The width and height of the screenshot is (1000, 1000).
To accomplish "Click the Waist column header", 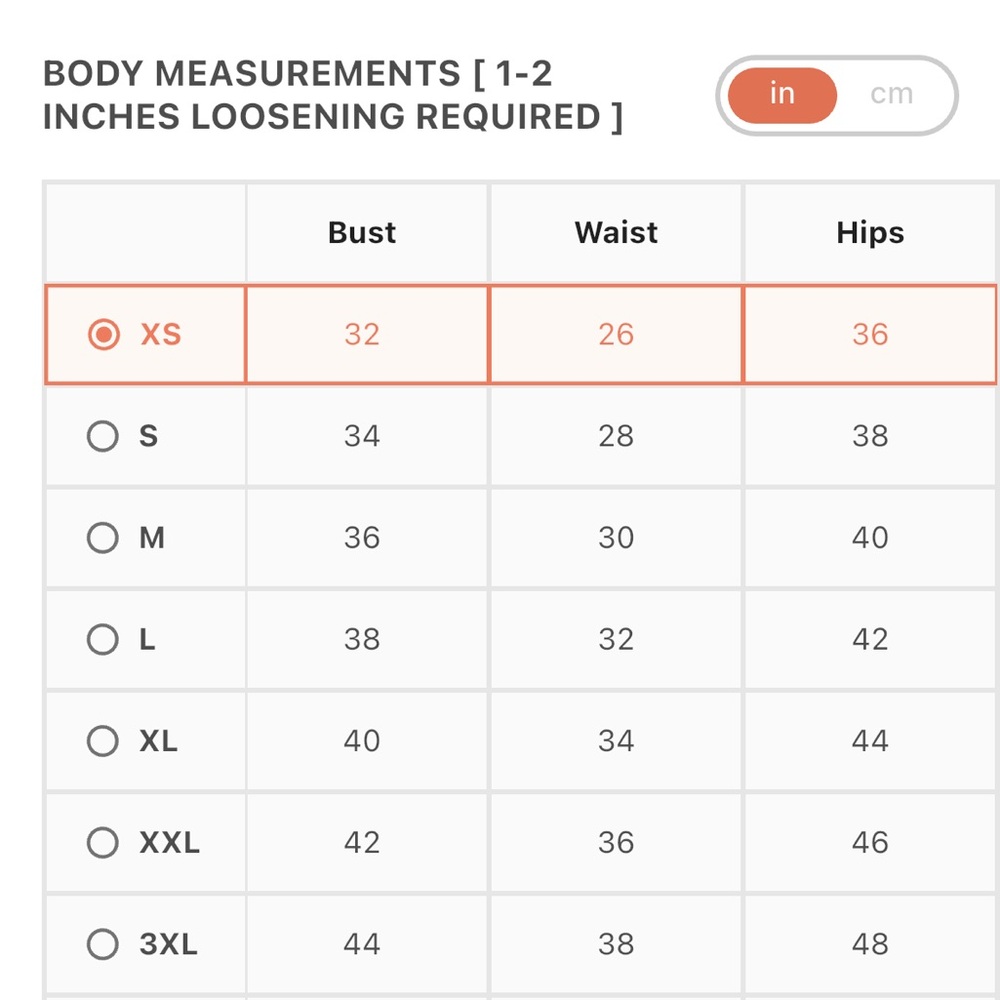I will tap(615, 232).
